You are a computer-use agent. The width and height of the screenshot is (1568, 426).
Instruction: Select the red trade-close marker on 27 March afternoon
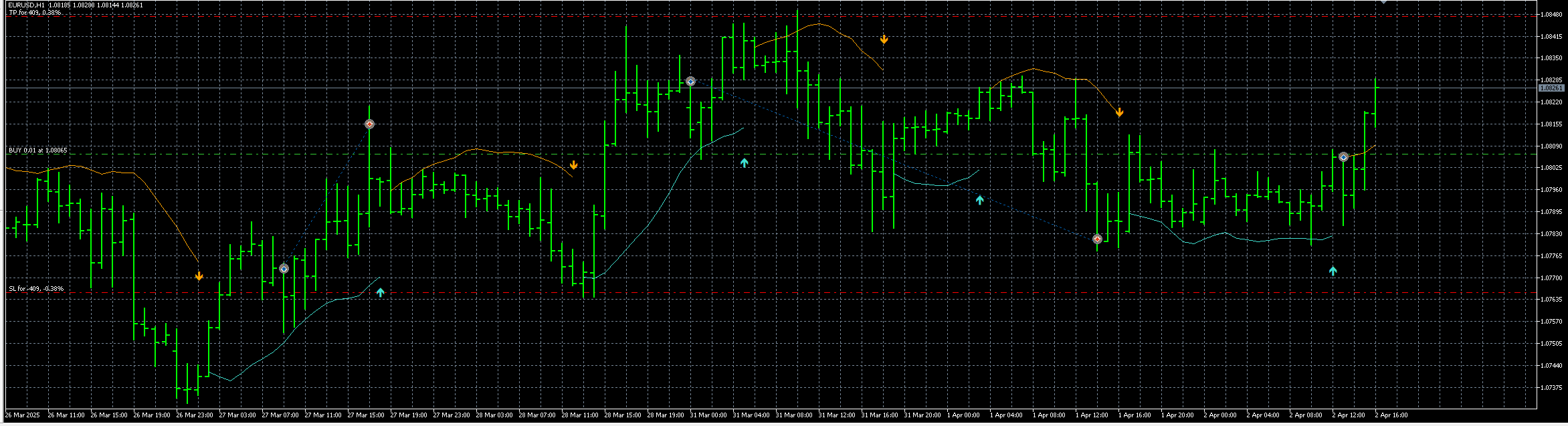pyautogui.click(x=369, y=124)
